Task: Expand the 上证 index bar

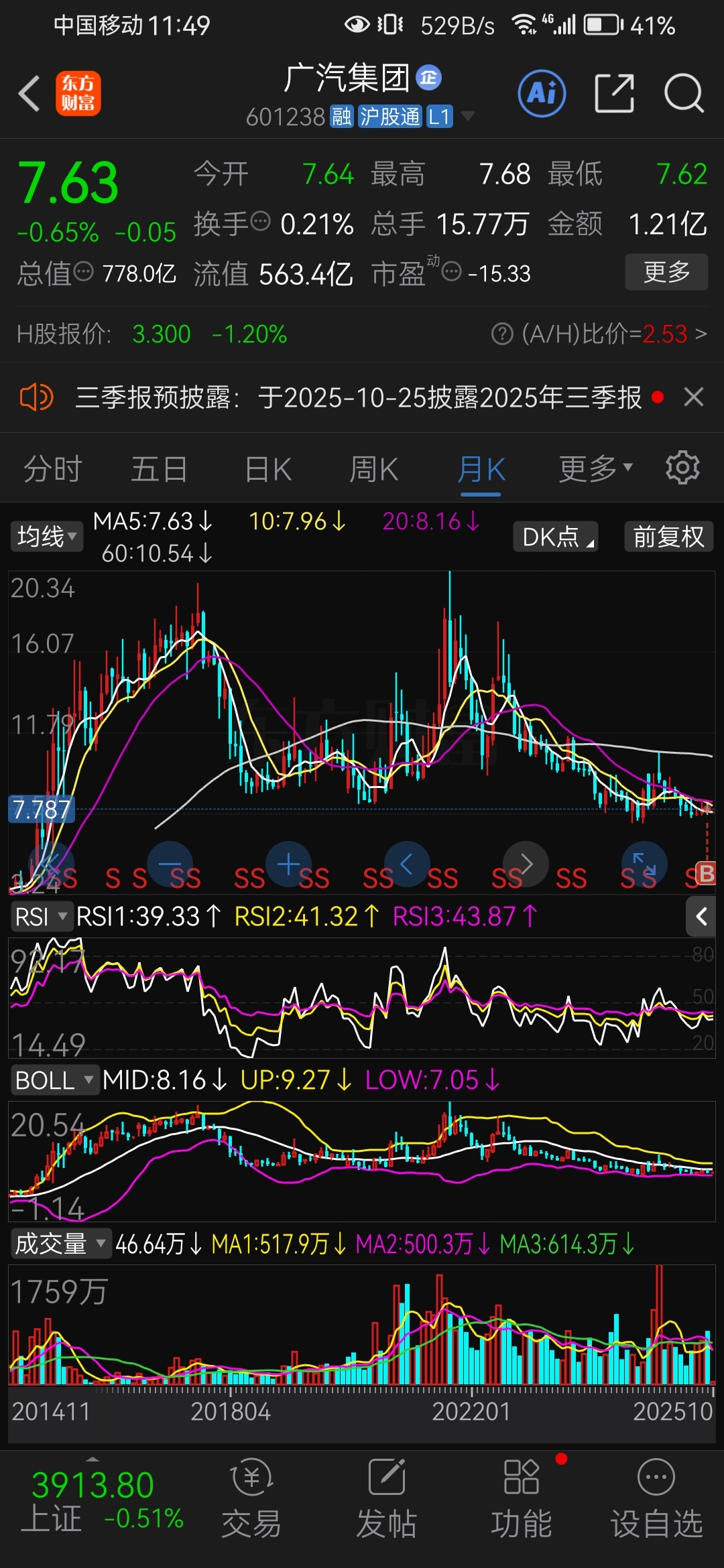Action: pyautogui.click(x=93, y=1459)
